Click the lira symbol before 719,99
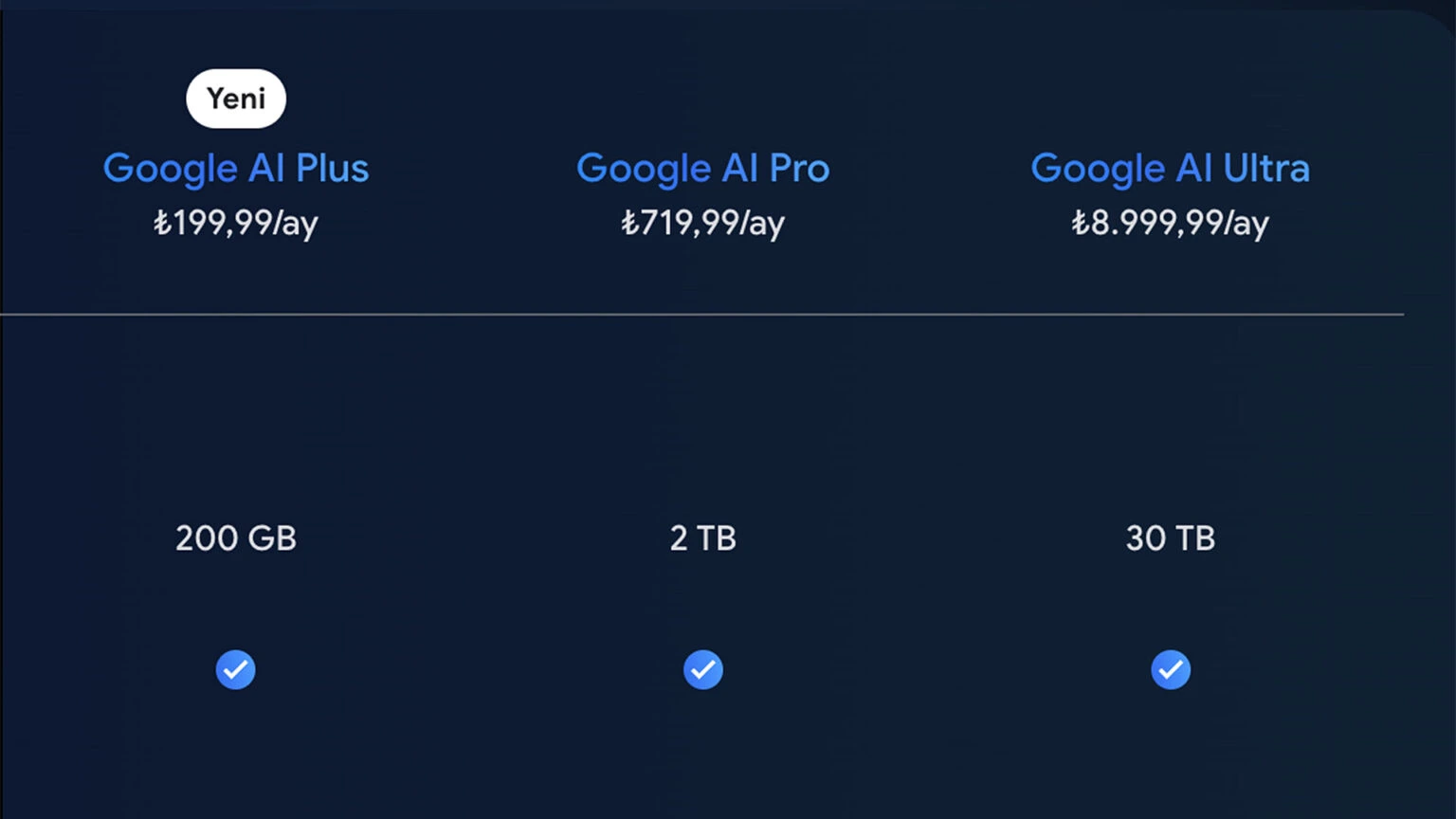1456x819 pixels. pos(629,223)
